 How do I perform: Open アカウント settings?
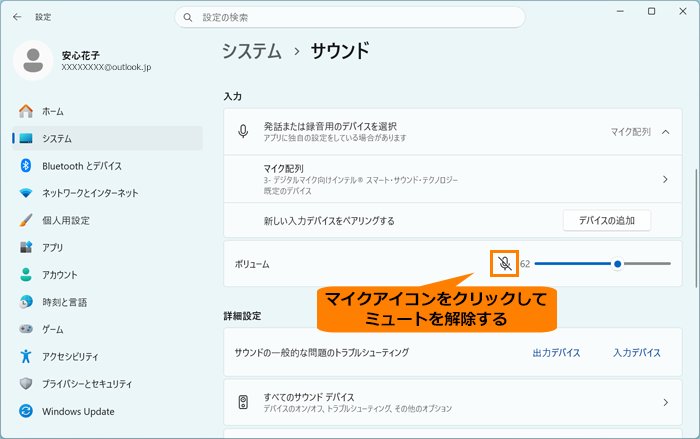pos(107,275)
